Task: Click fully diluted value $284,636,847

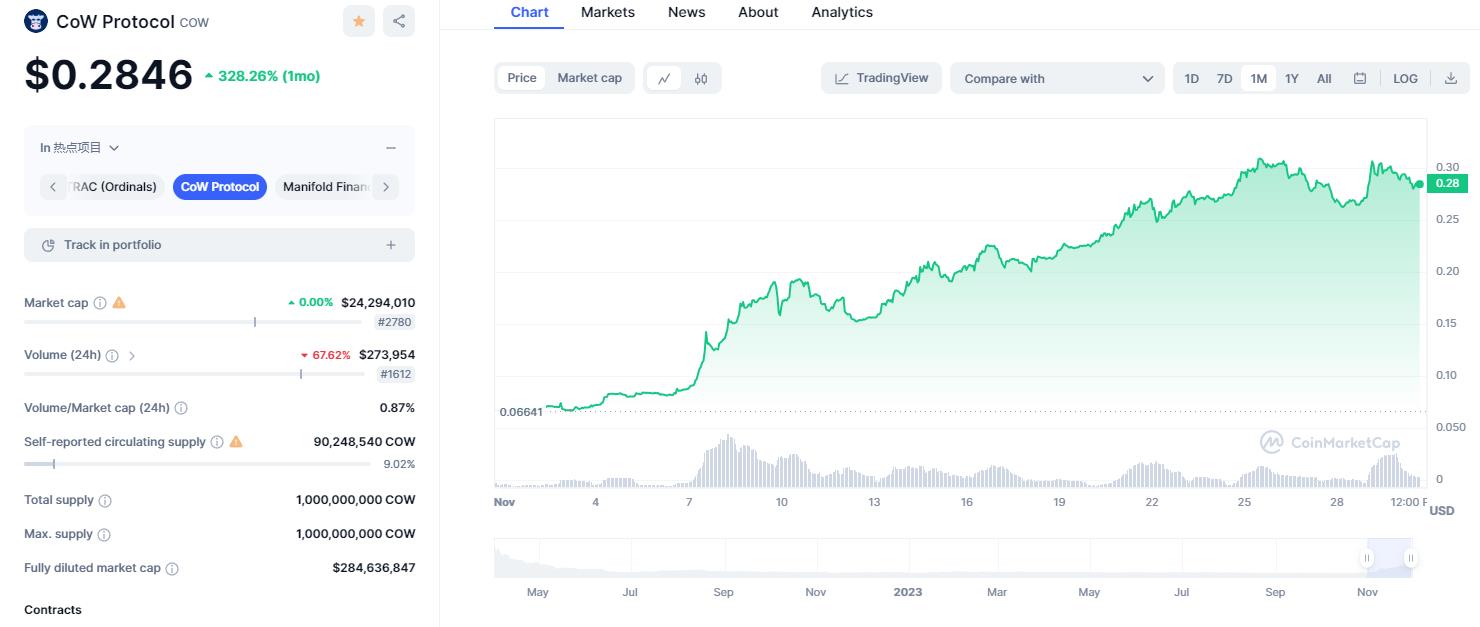Action: (x=374, y=568)
